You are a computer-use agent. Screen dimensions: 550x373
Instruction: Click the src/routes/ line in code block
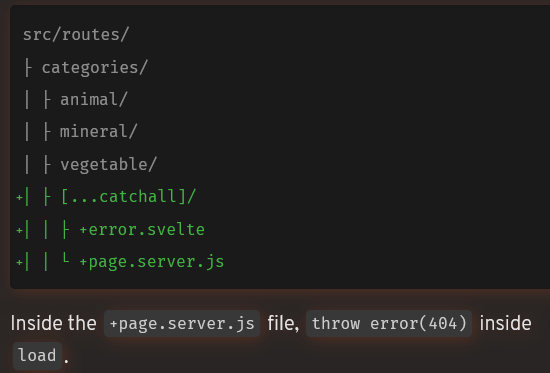76,35
